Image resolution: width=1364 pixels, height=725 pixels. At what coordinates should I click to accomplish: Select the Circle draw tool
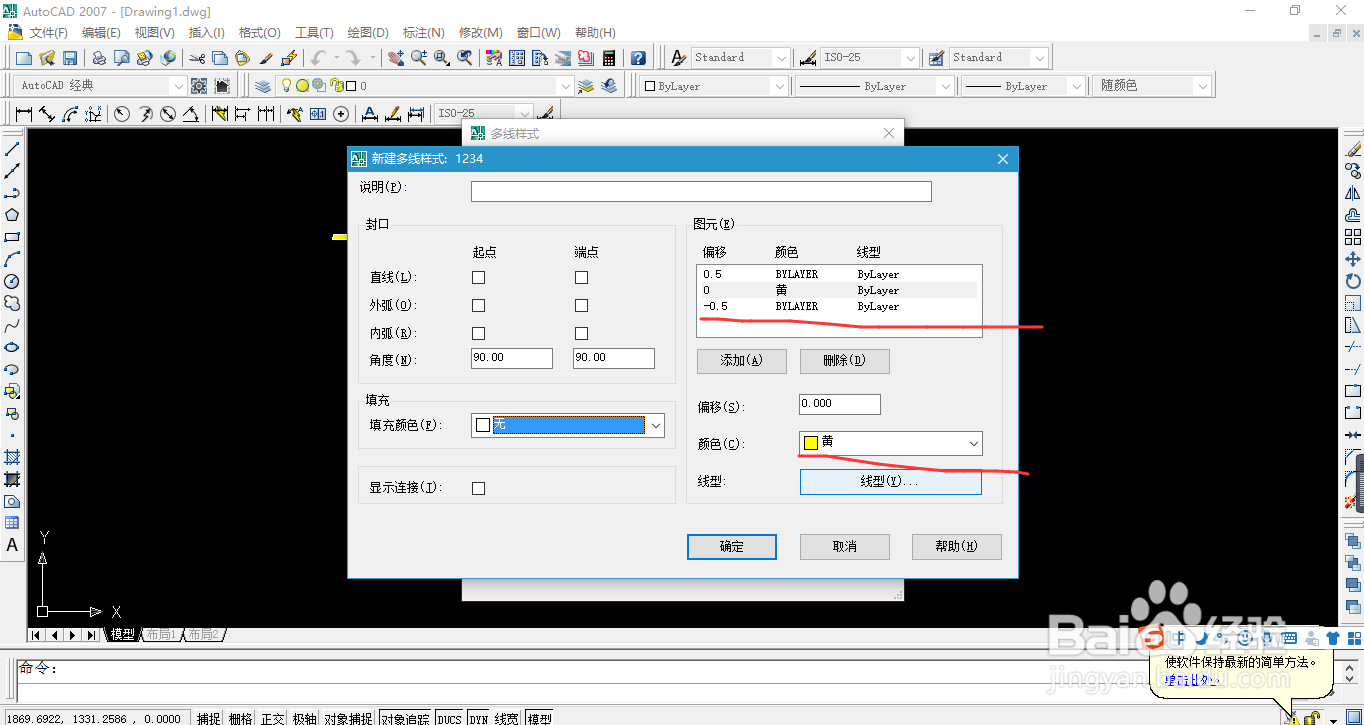pyautogui.click(x=12, y=281)
